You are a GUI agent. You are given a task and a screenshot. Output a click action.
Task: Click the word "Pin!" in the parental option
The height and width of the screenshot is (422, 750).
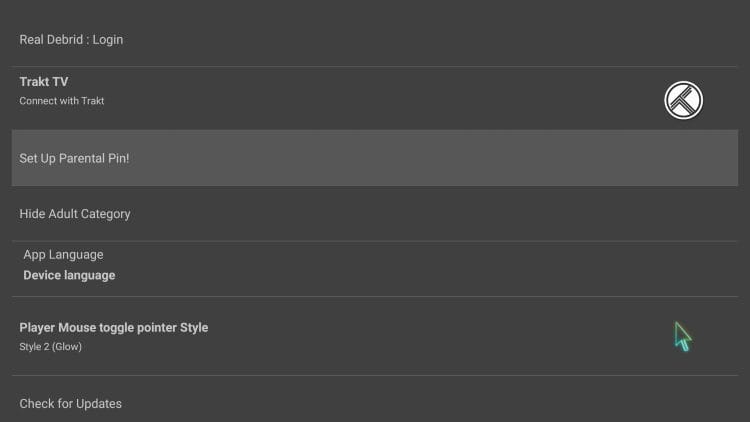point(115,158)
